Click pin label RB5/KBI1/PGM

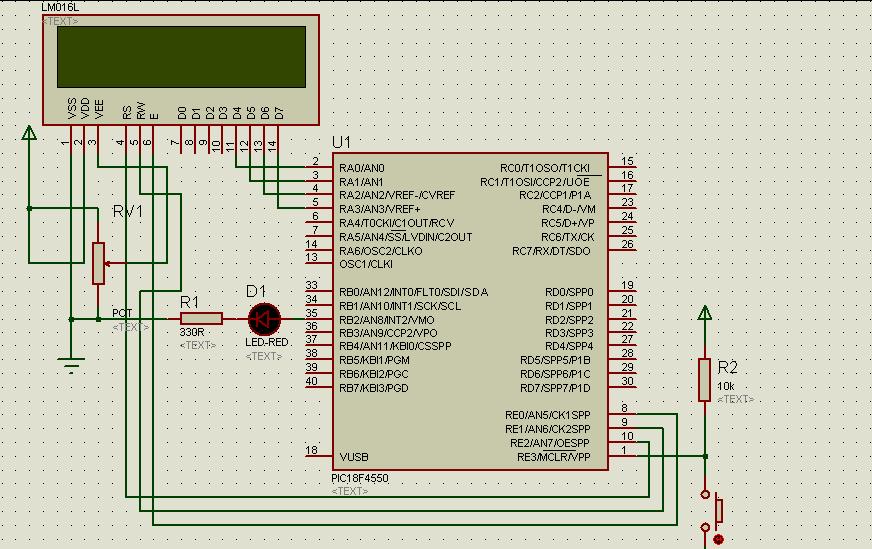click(374, 360)
